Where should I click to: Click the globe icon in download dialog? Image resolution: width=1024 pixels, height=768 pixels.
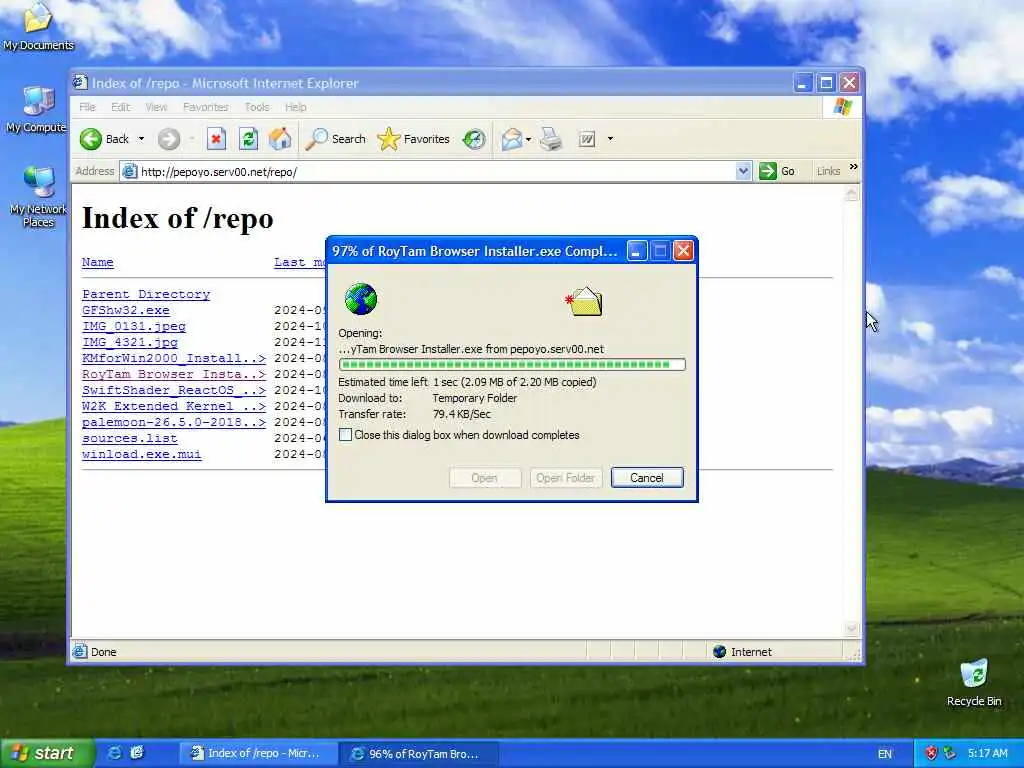tap(360, 299)
